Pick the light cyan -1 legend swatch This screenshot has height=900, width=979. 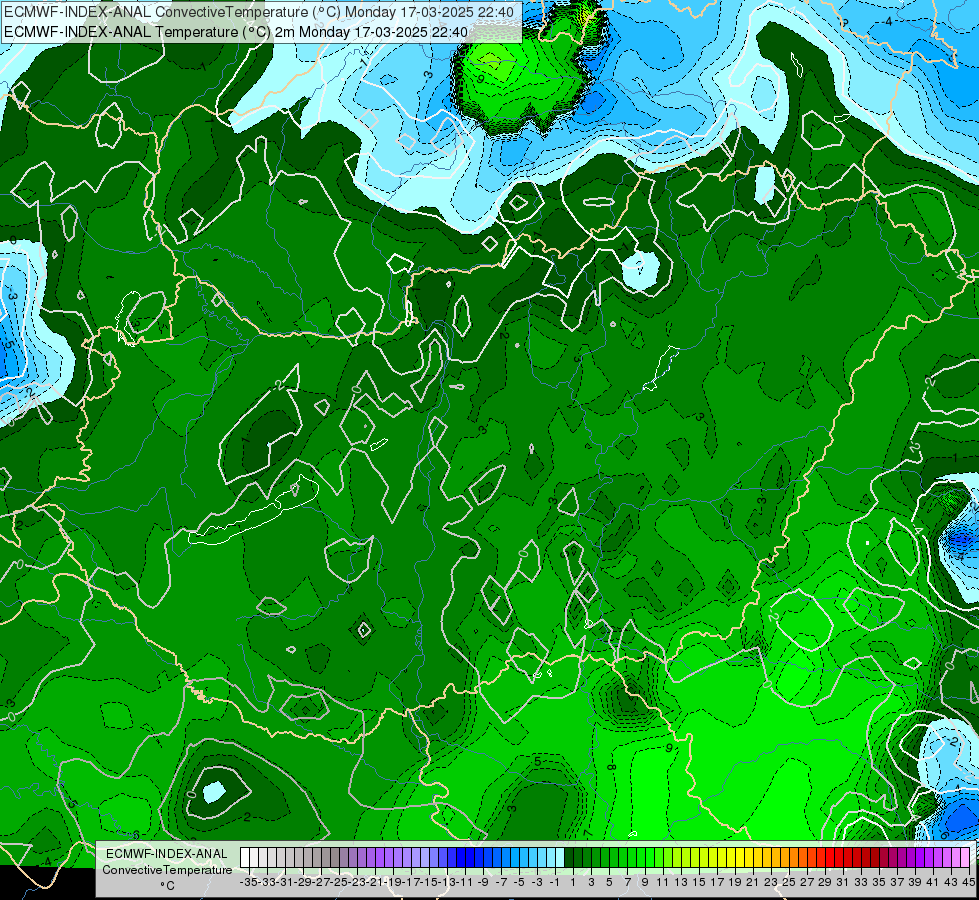point(551,858)
